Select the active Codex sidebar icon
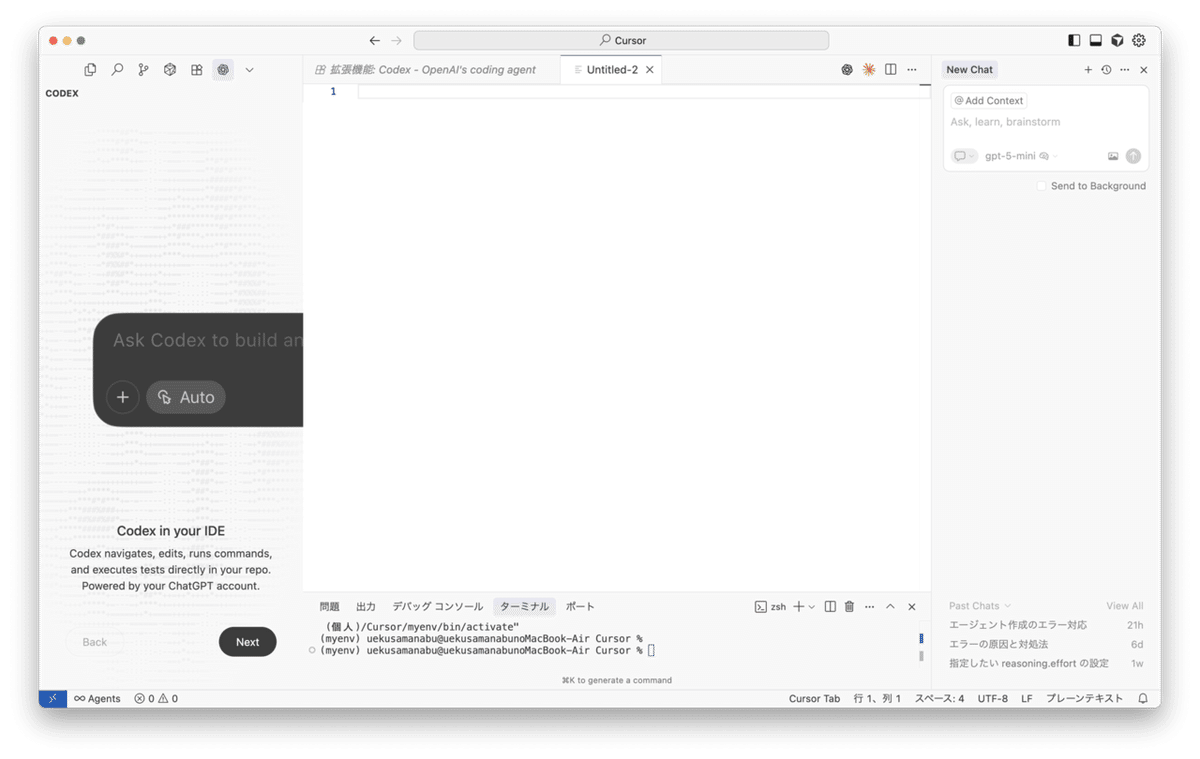Viewport: 1200px width, 759px height. 223,69
